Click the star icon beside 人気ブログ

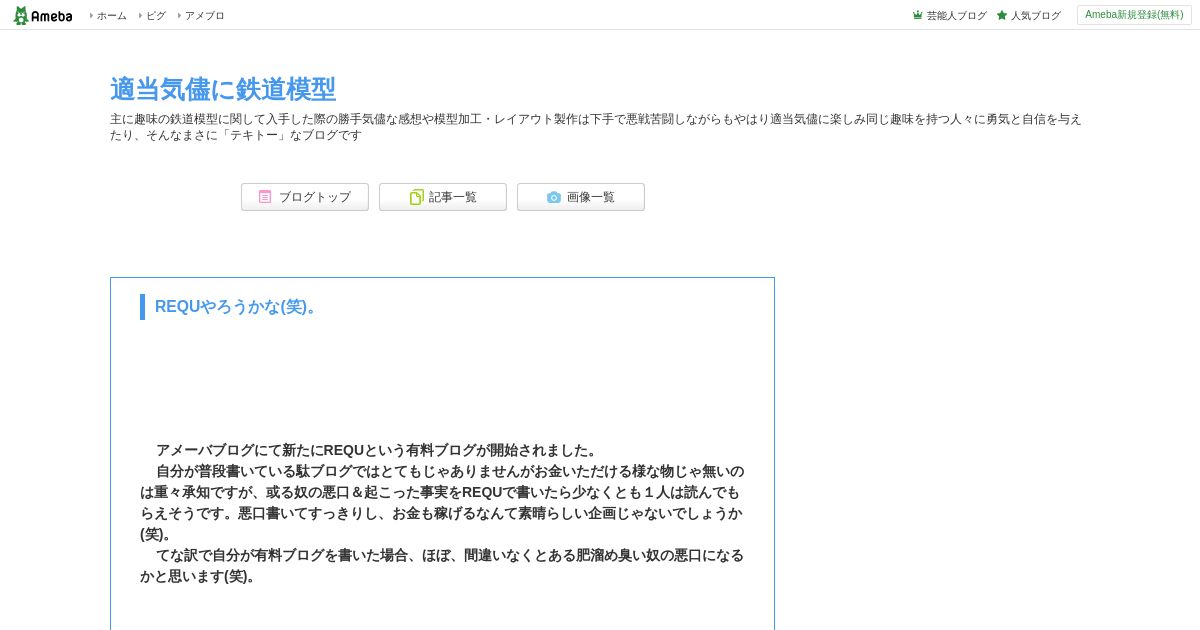point(1002,15)
